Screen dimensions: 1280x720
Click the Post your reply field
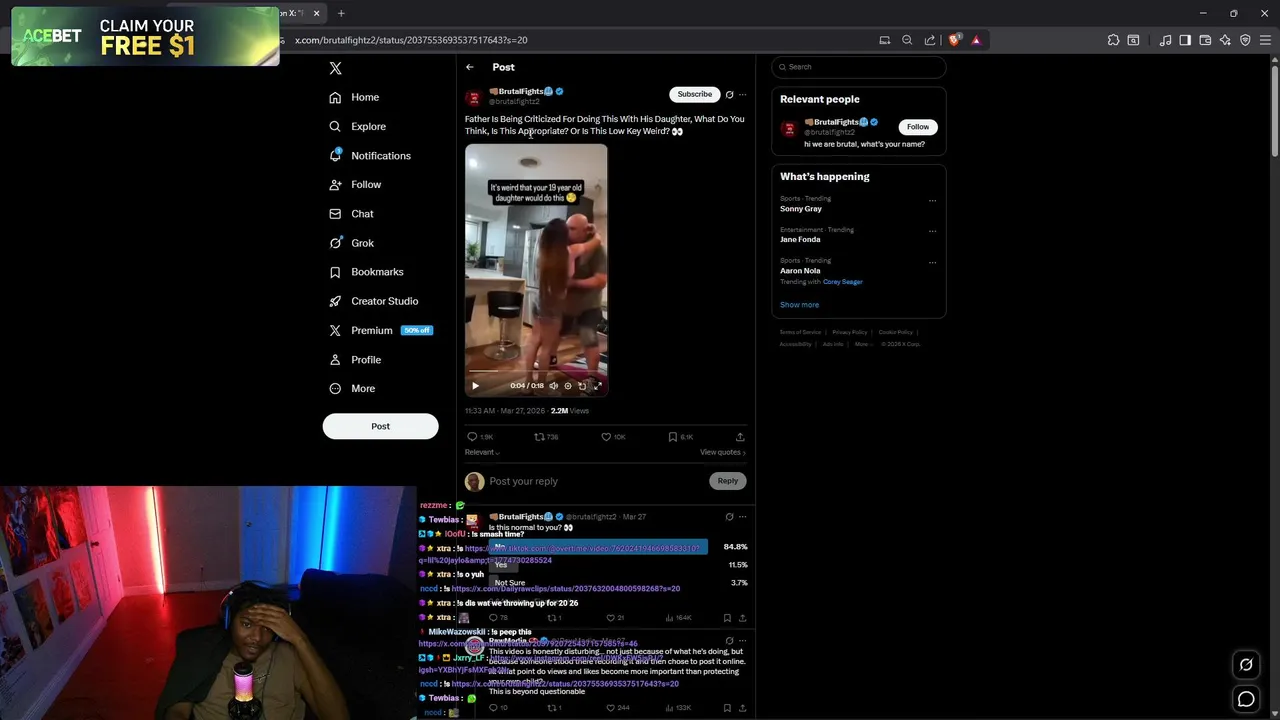pos(597,481)
